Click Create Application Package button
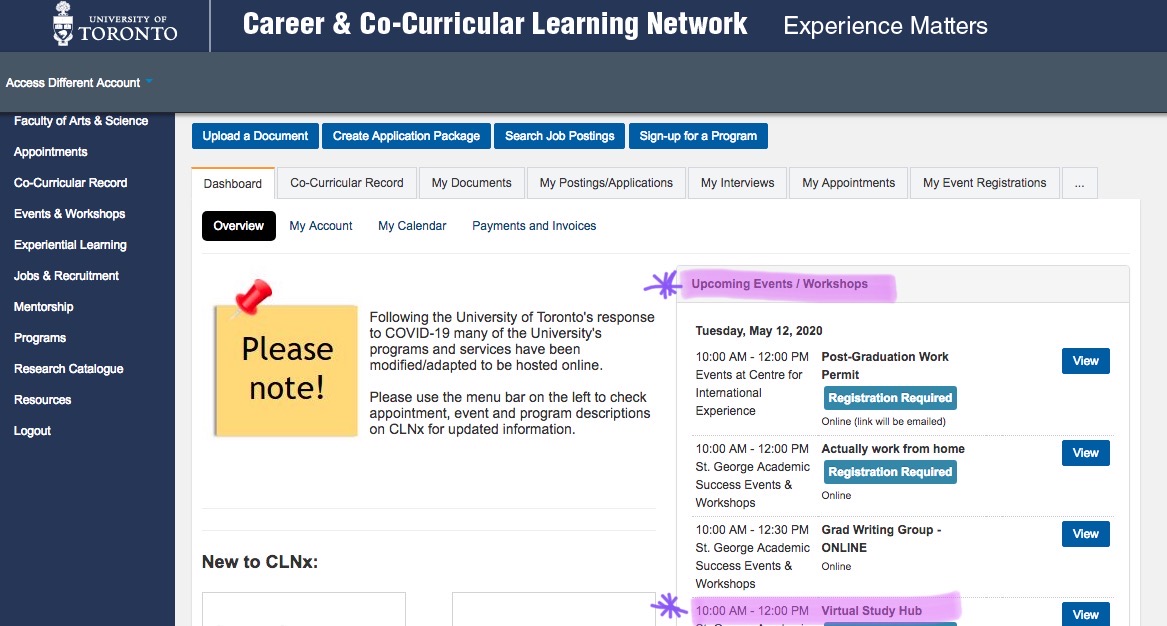 pos(406,136)
